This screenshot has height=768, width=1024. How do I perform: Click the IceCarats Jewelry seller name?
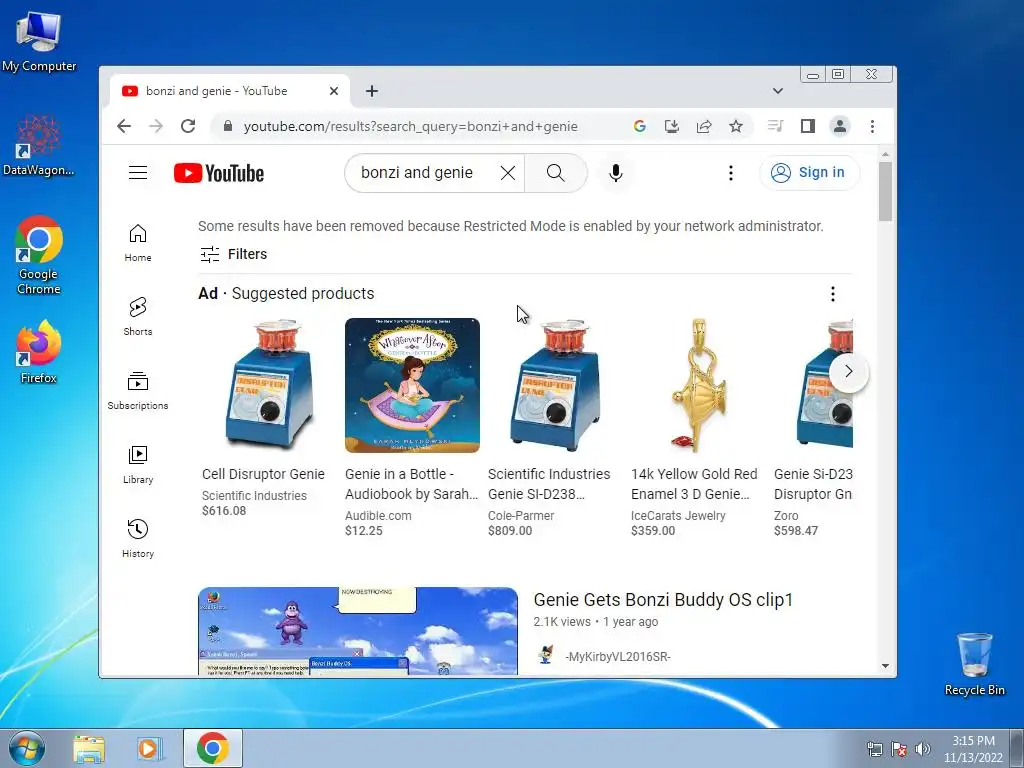(x=678, y=515)
